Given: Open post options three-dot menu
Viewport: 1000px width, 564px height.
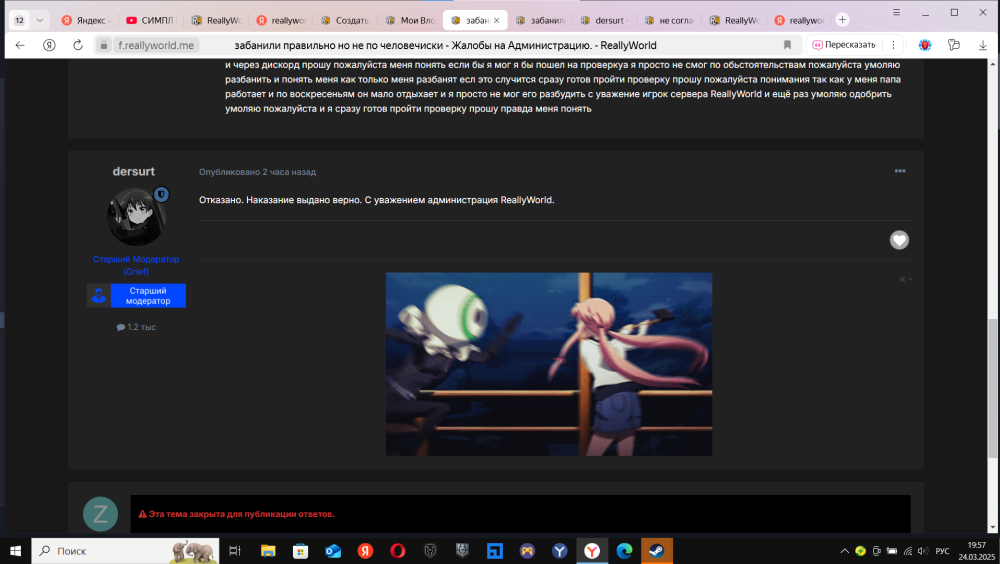Looking at the screenshot, I should pyautogui.click(x=900, y=171).
